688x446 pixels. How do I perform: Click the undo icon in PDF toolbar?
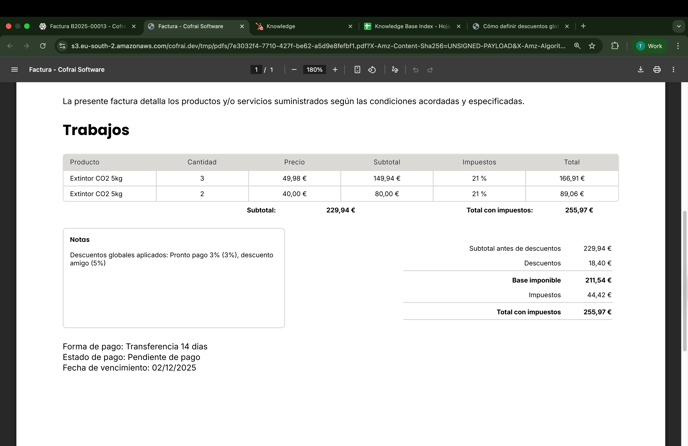pyautogui.click(x=416, y=69)
